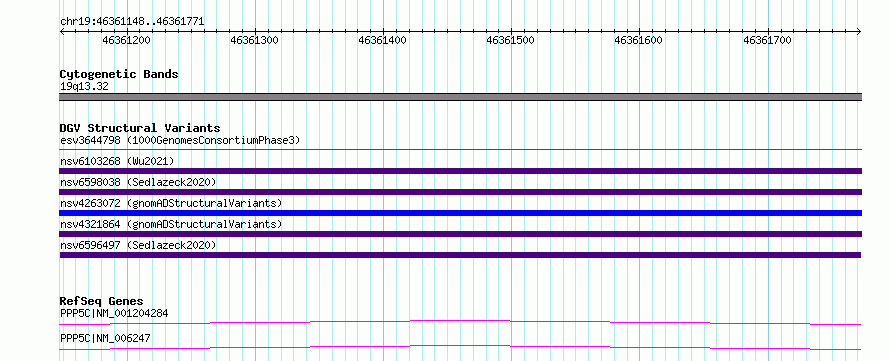Click ruler position label 46361600
The height and width of the screenshot is (361, 890).
(639, 40)
